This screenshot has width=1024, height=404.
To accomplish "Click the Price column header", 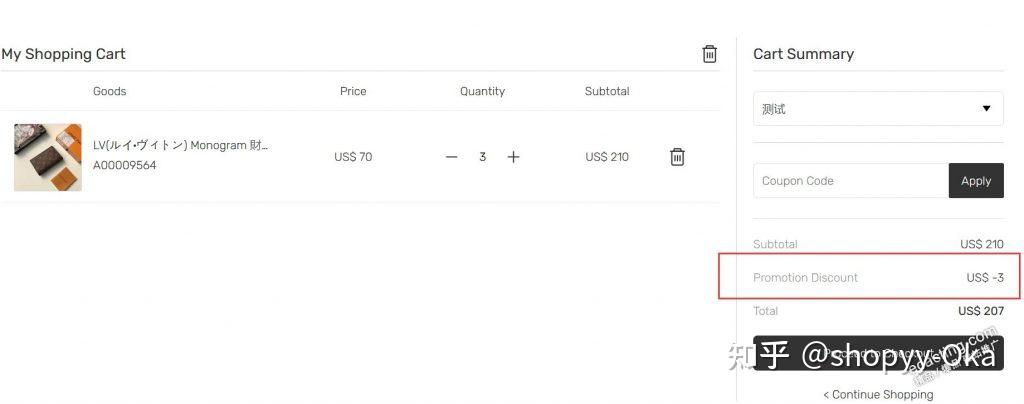I will tap(353, 91).
